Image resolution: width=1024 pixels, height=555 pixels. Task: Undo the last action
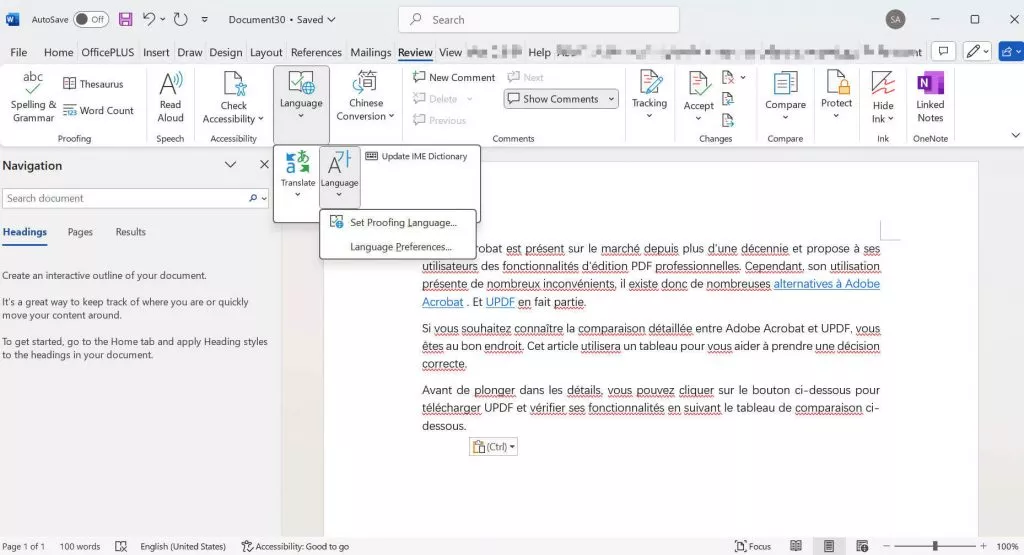149,20
